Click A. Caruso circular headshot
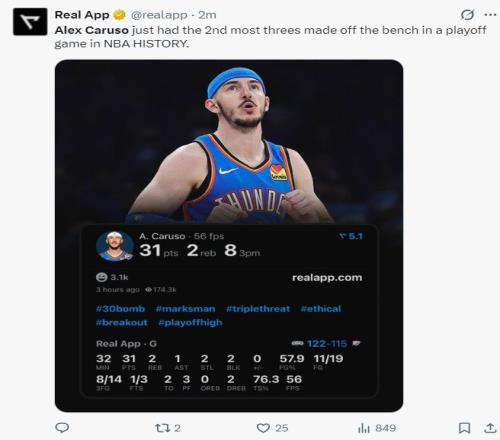 tap(115, 246)
